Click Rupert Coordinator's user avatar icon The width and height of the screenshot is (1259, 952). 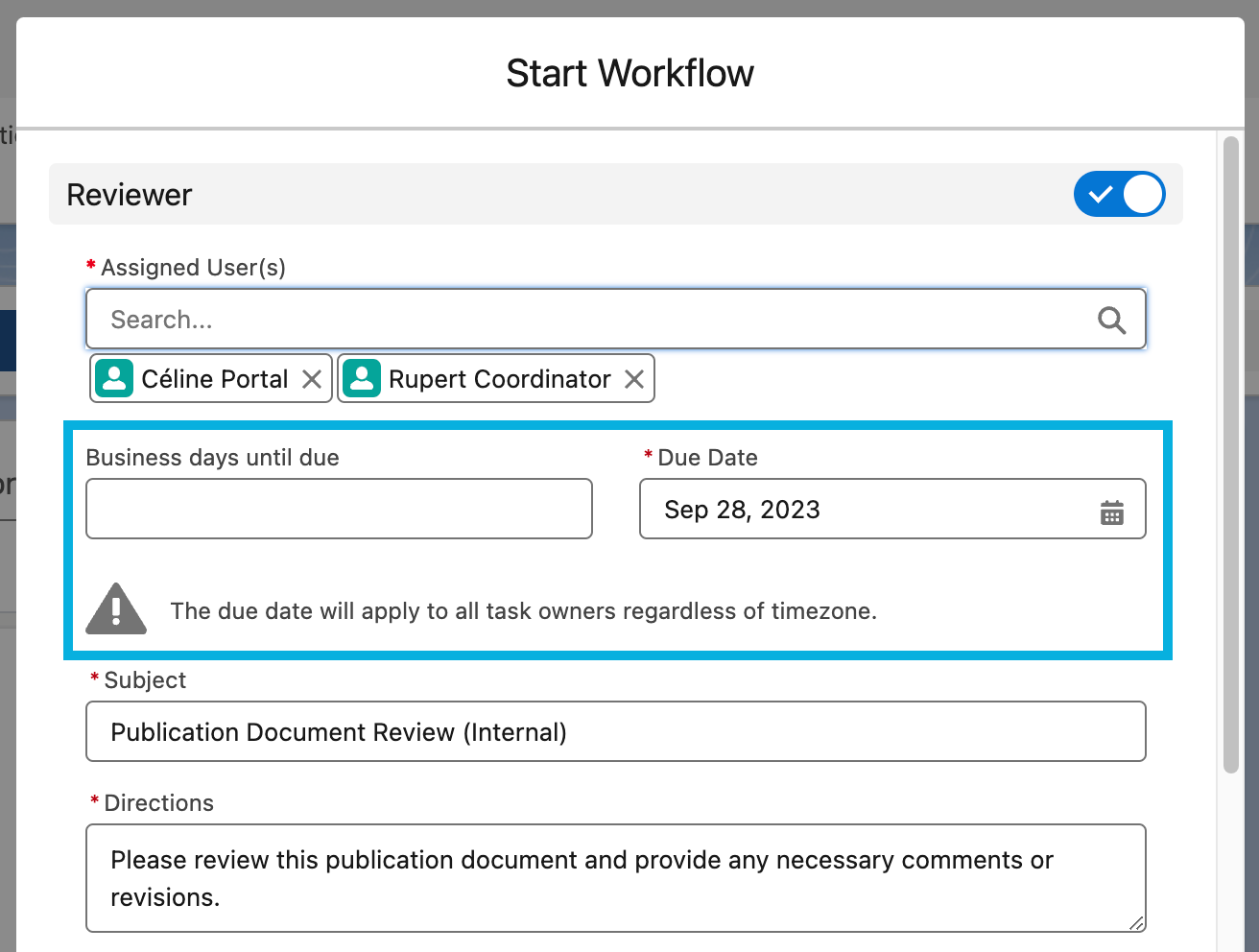[x=362, y=378]
